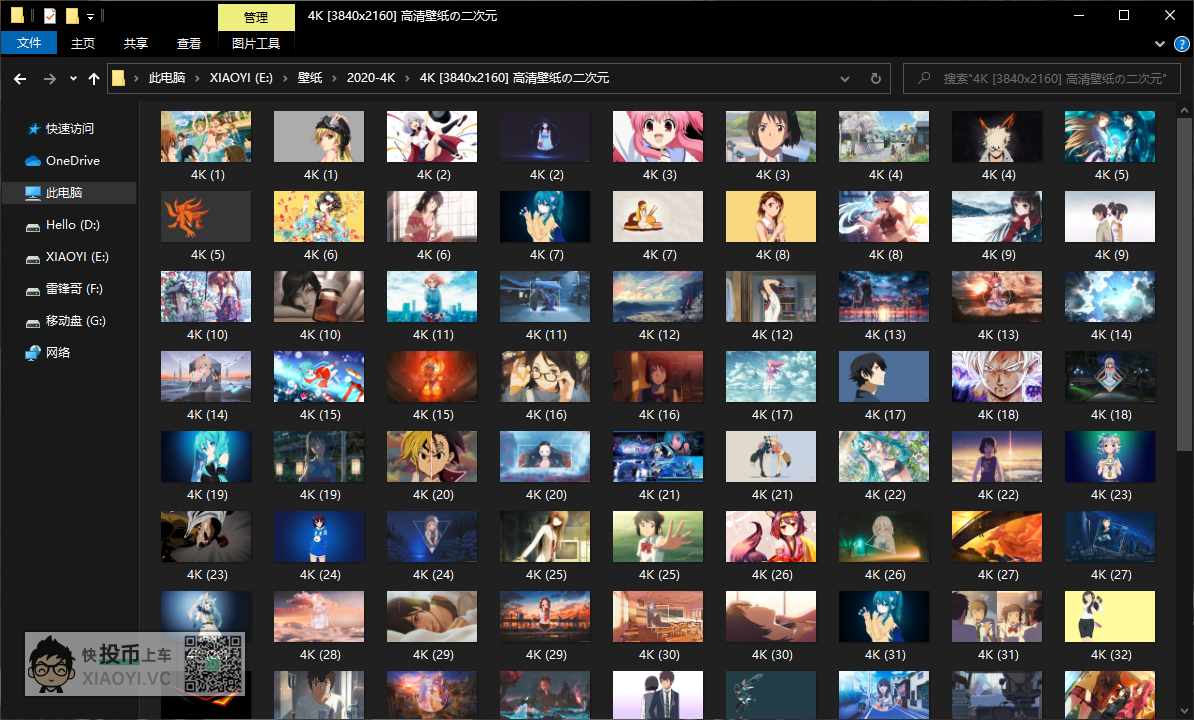Refresh the folder view

pyautogui.click(x=876, y=78)
